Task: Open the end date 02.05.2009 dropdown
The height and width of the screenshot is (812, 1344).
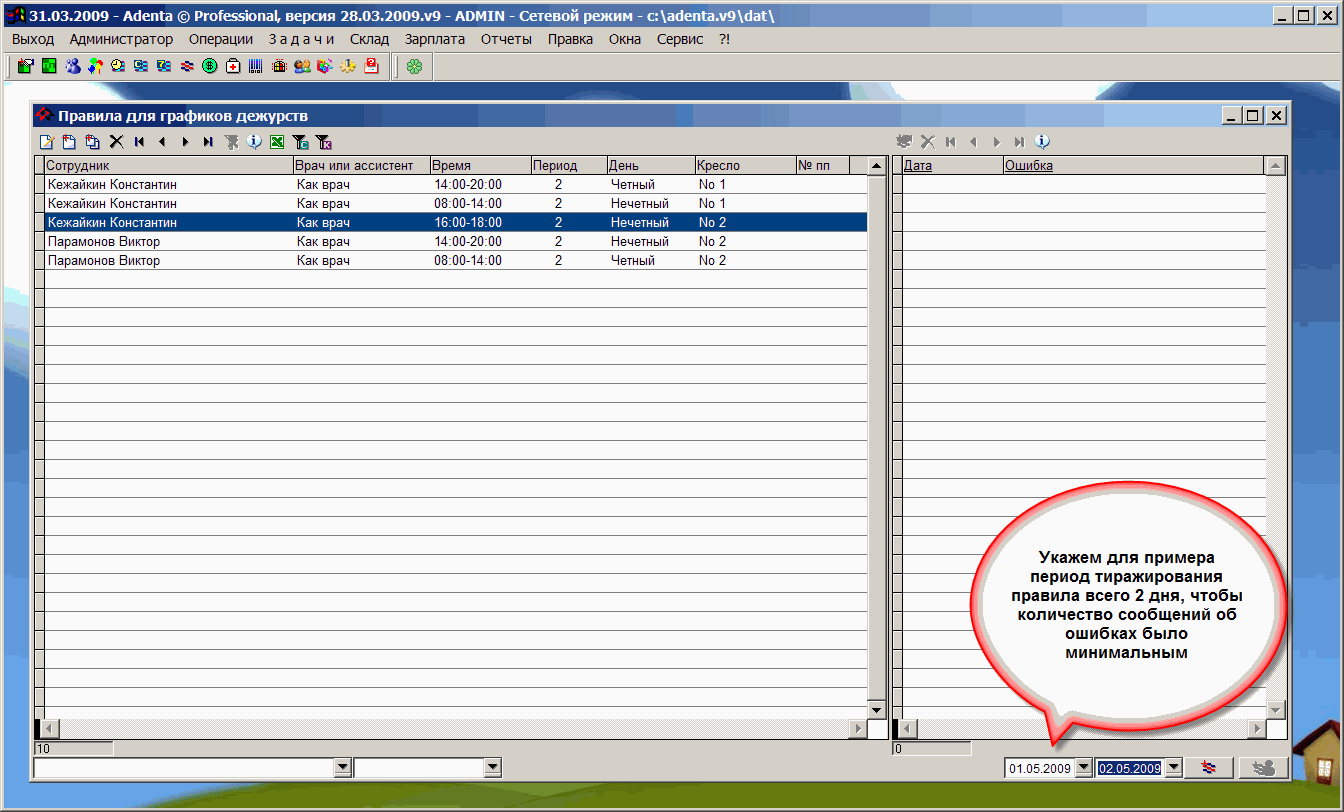Action: pos(1174,768)
